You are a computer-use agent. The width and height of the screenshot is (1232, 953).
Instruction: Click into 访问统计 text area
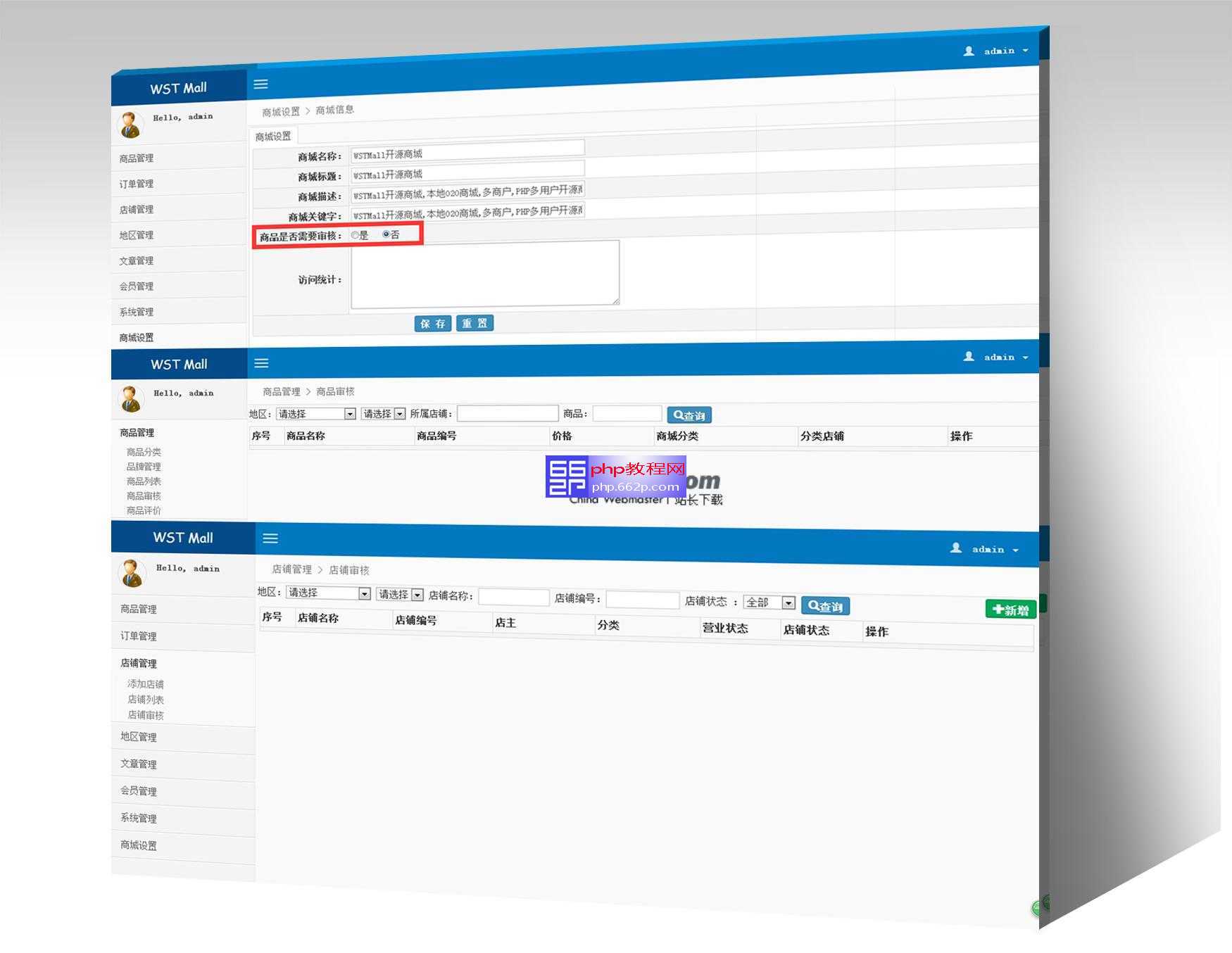pyautogui.click(x=485, y=274)
